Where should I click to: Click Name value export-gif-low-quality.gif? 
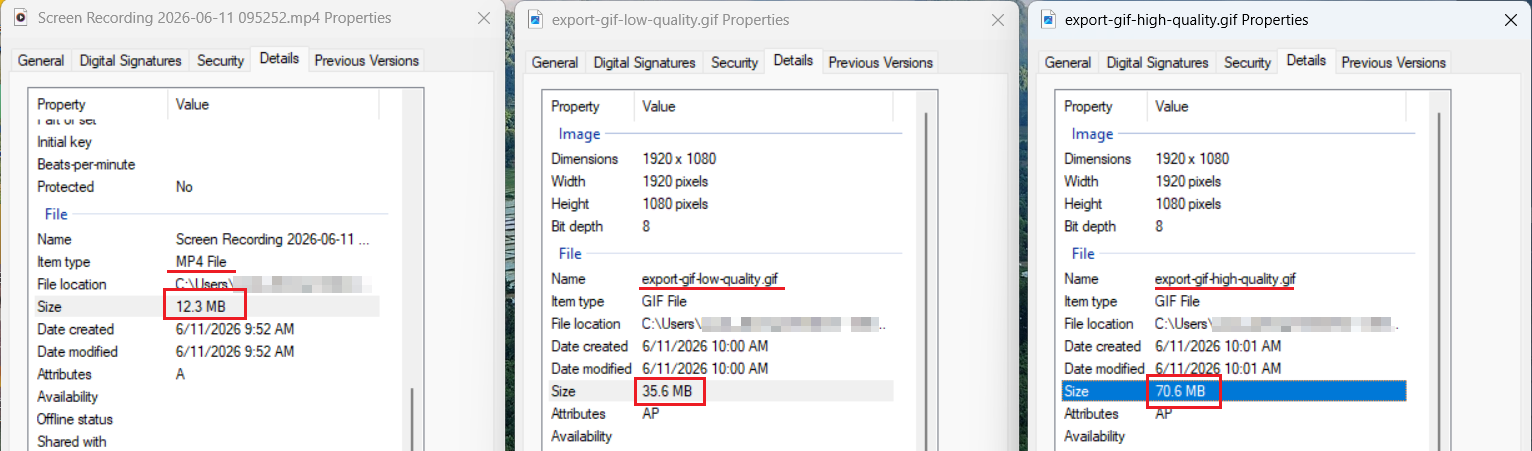tap(710, 279)
